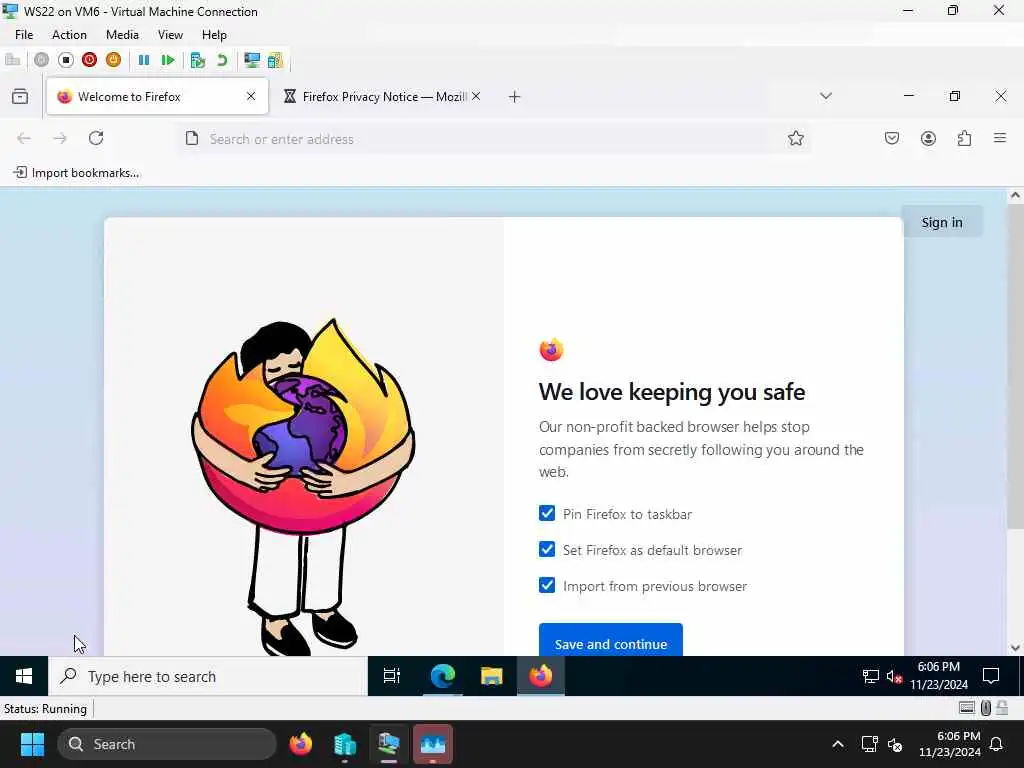This screenshot has height=768, width=1024.
Task: Click the VM network tray icon
Action: pyautogui.click(x=871, y=677)
